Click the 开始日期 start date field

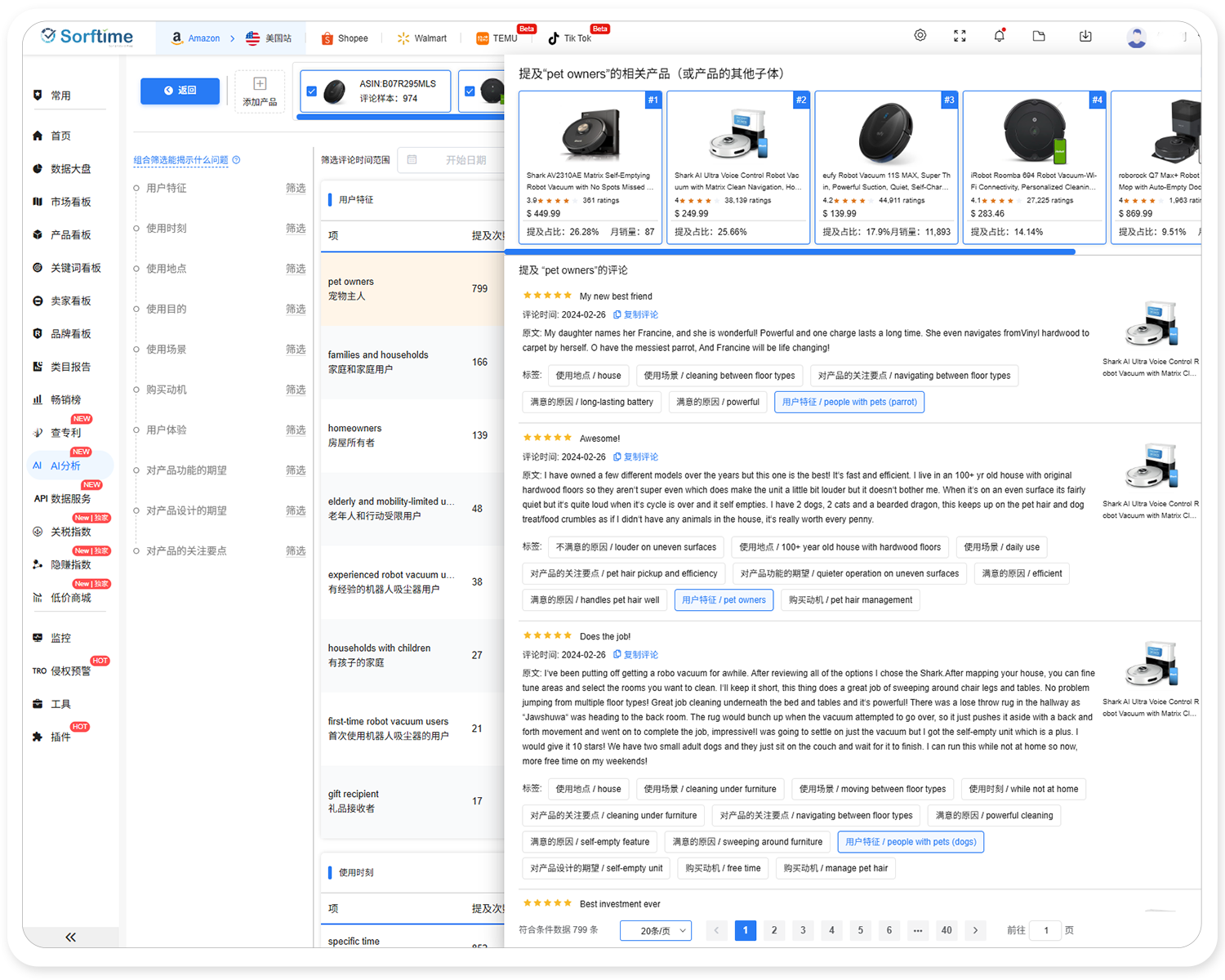coord(465,160)
